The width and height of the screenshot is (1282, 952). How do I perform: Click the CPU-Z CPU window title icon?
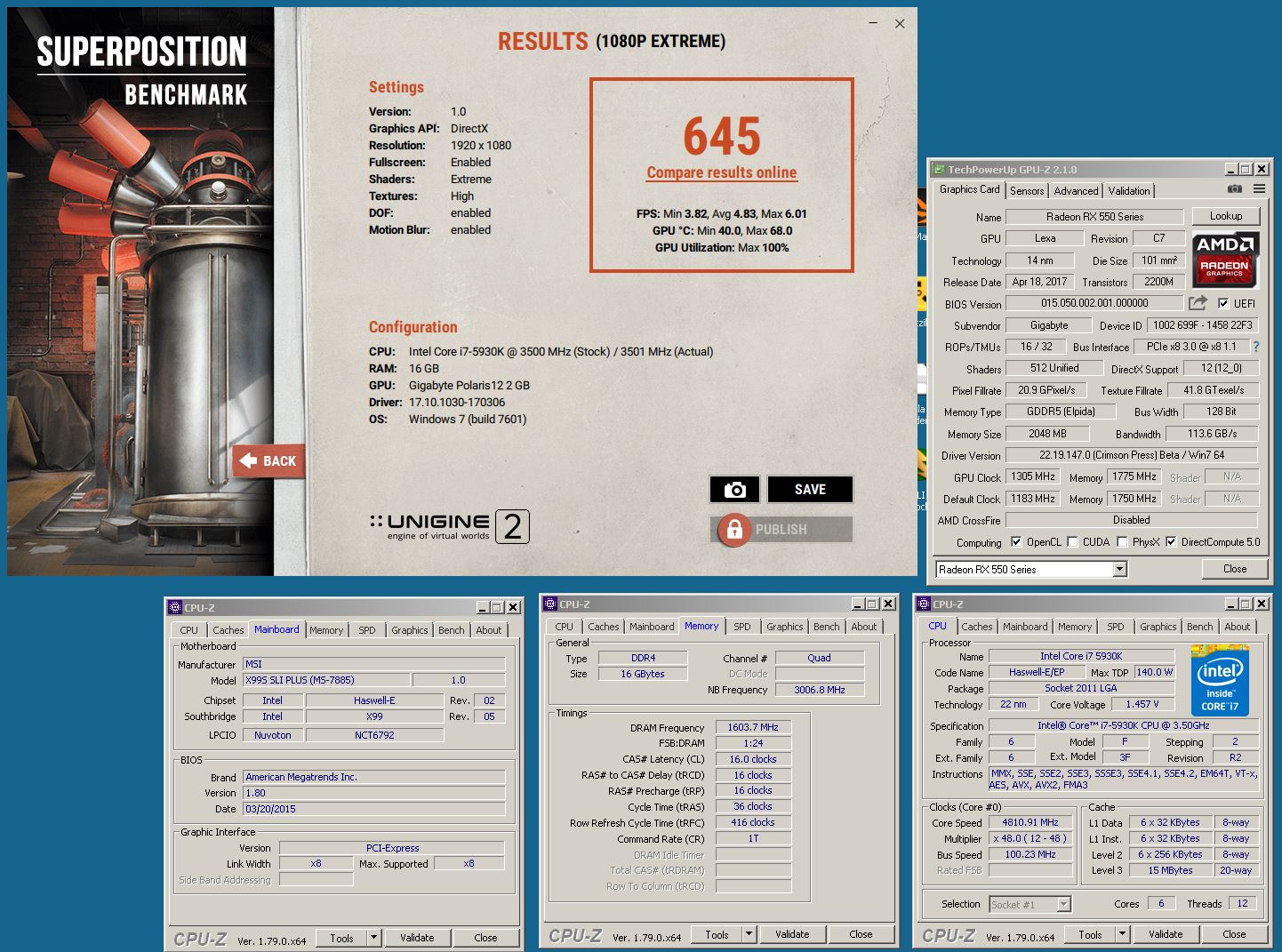[924, 604]
